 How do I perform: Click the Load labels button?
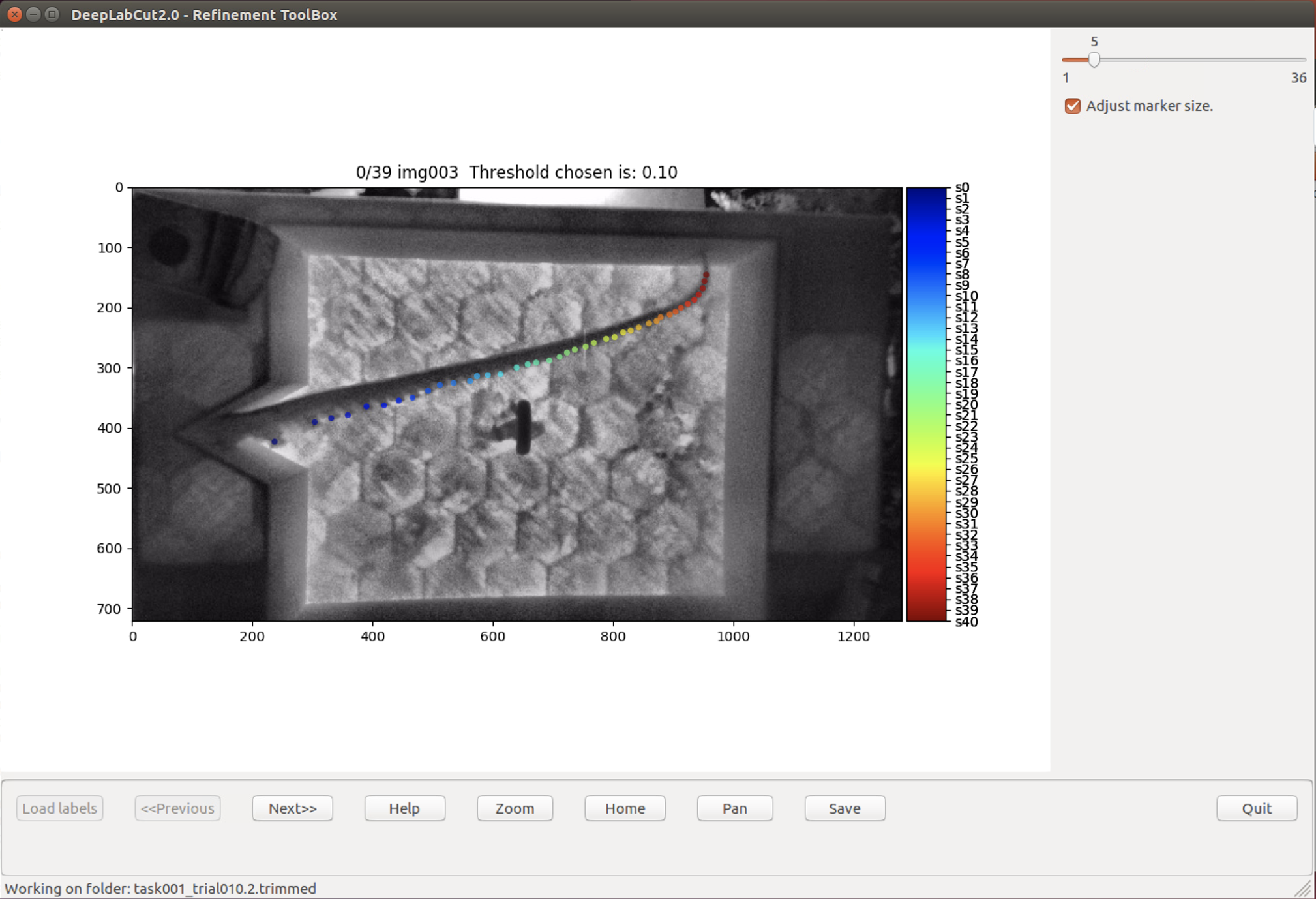[x=59, y=808]
